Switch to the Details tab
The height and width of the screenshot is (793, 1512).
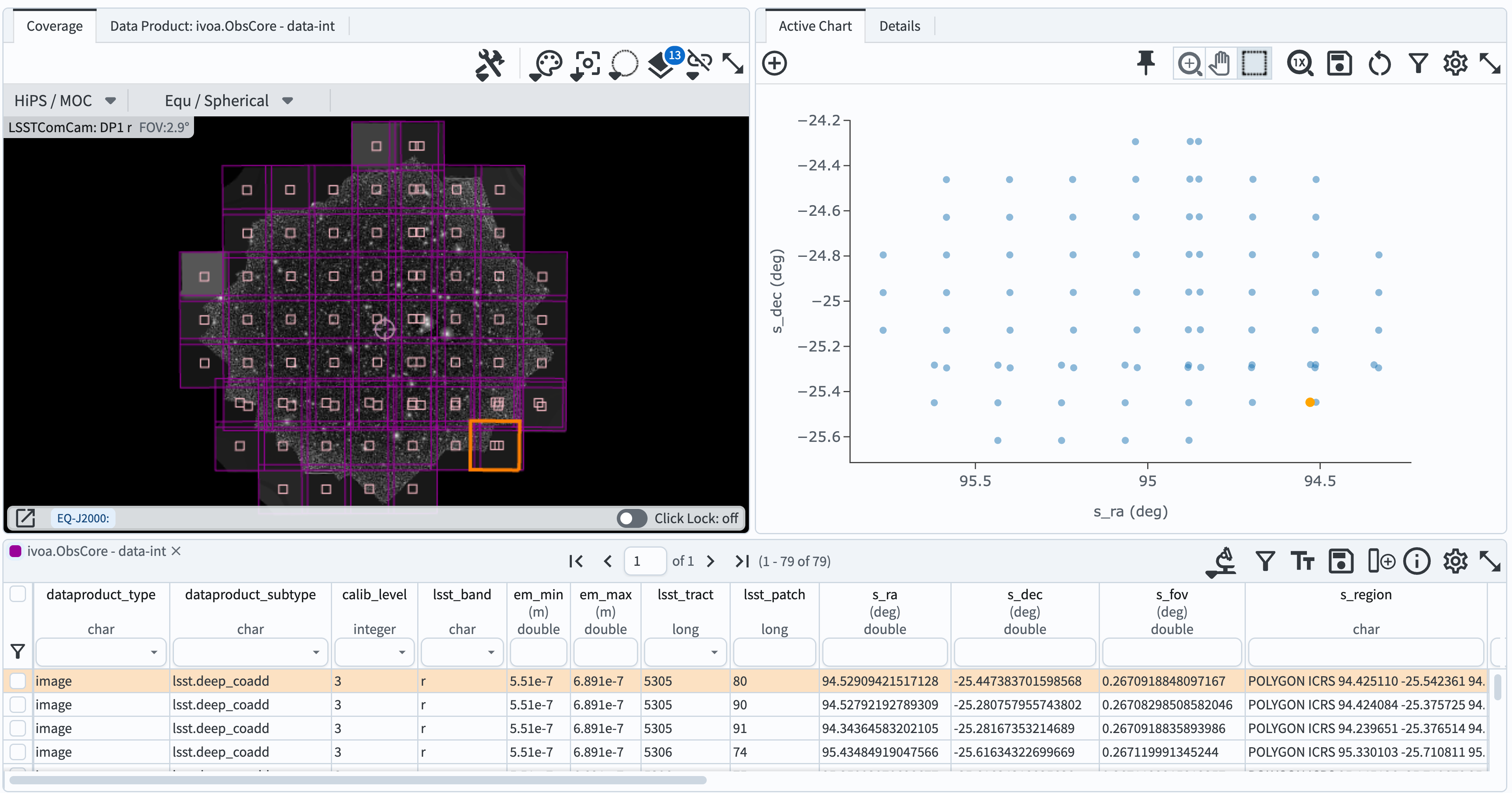click(899, 26)
